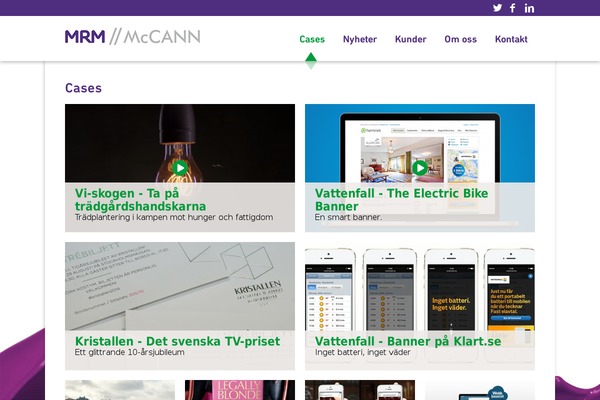The width and height of the screenshot is (600, 400).
Task: Open 'Vi-skogen - Ta på trädgårdshandskarna' title
Action: [x=140, y=199]
